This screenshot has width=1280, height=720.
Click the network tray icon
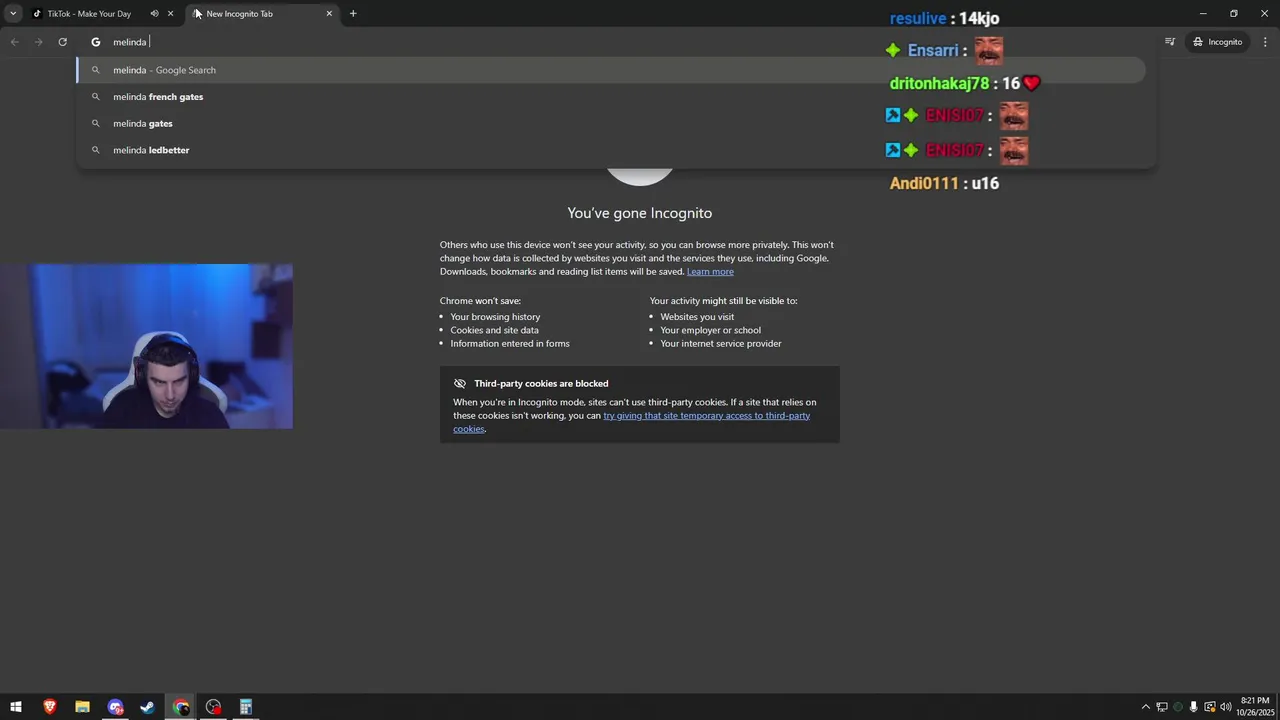[1162, 707]
